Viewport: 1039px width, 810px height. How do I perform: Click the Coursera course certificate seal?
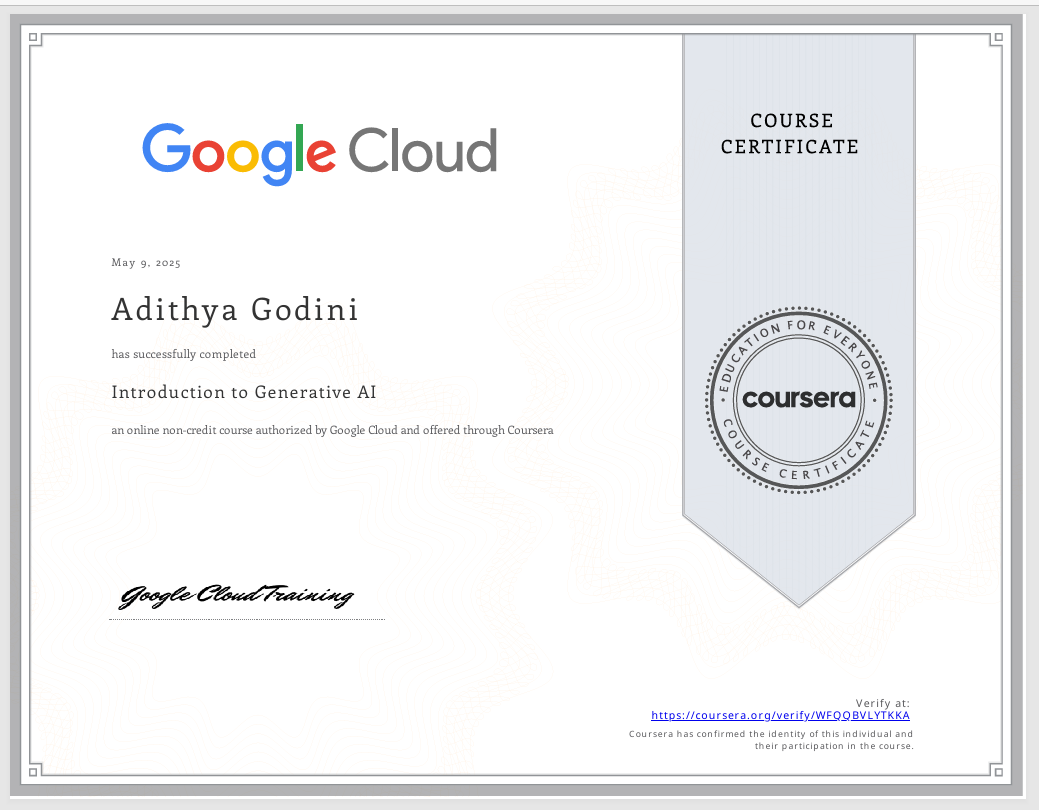click(798, 400)
